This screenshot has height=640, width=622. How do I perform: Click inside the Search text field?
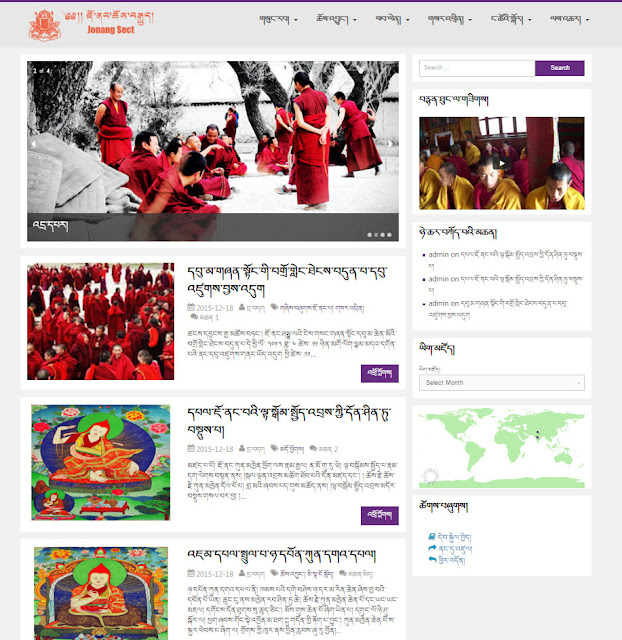[x=477, y=68]
